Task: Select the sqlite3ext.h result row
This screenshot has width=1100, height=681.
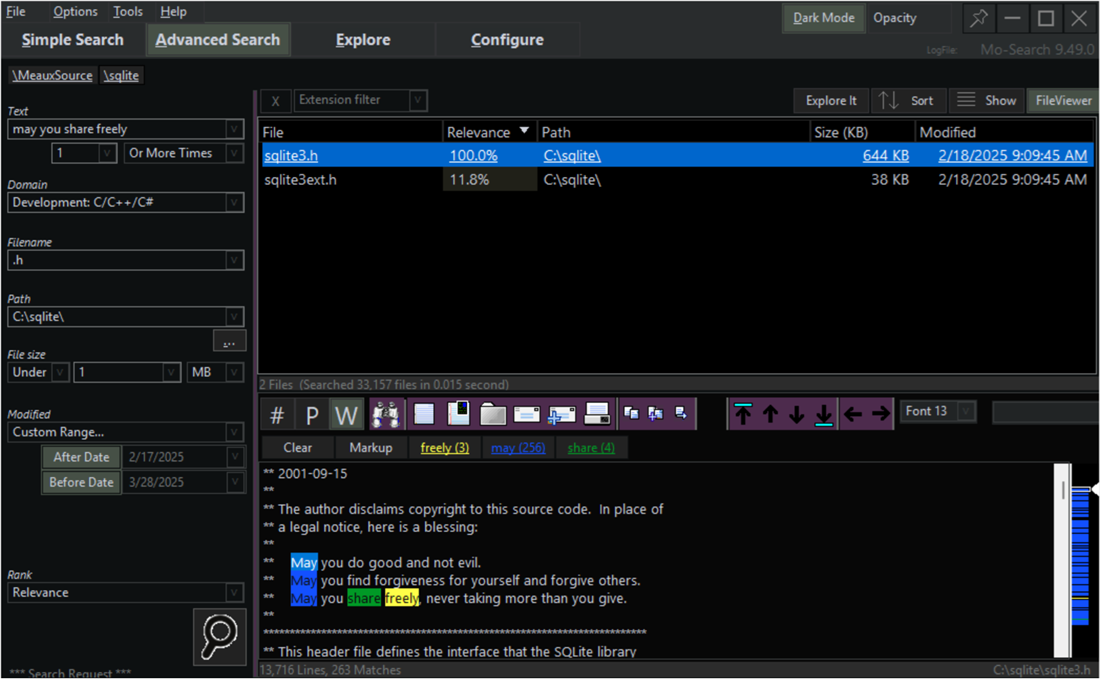Action: pos(676,180)
